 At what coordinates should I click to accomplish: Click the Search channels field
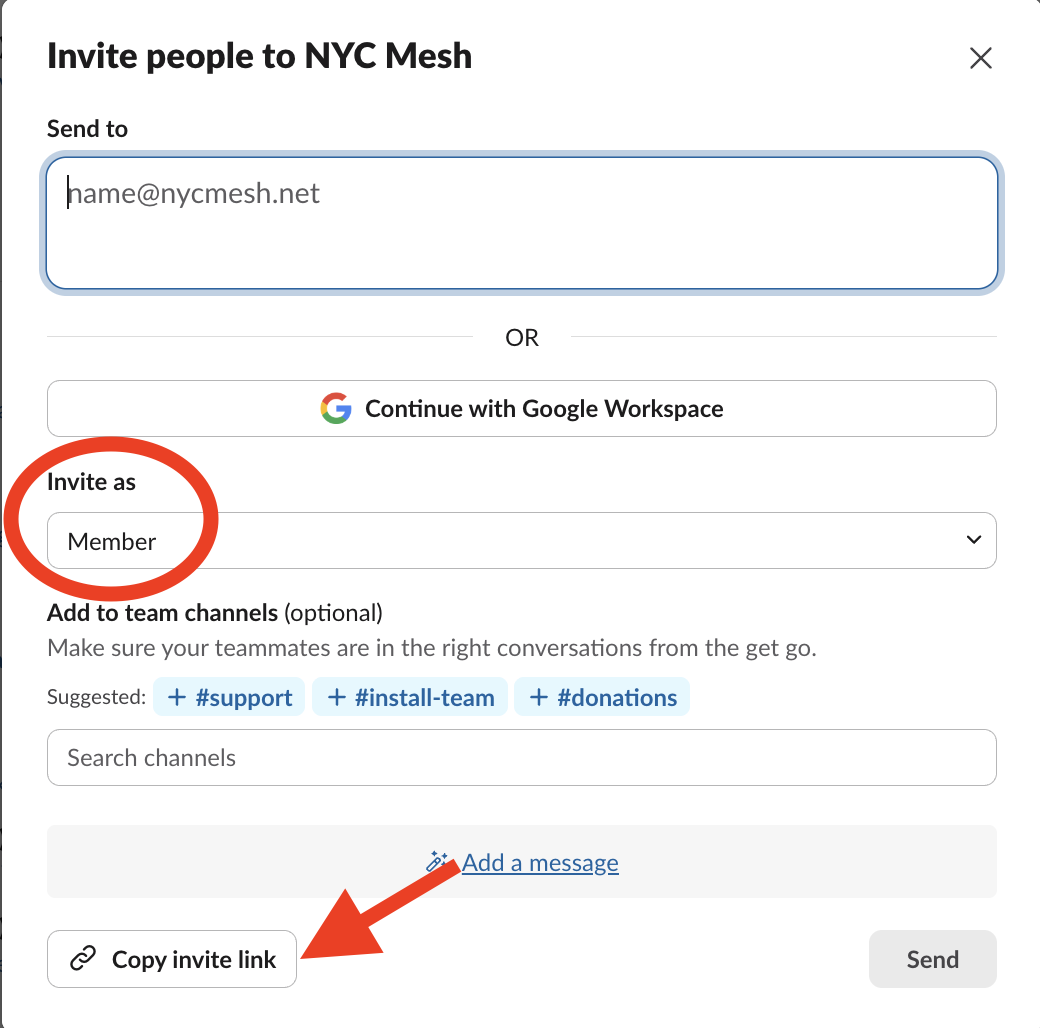pos(521,758)
